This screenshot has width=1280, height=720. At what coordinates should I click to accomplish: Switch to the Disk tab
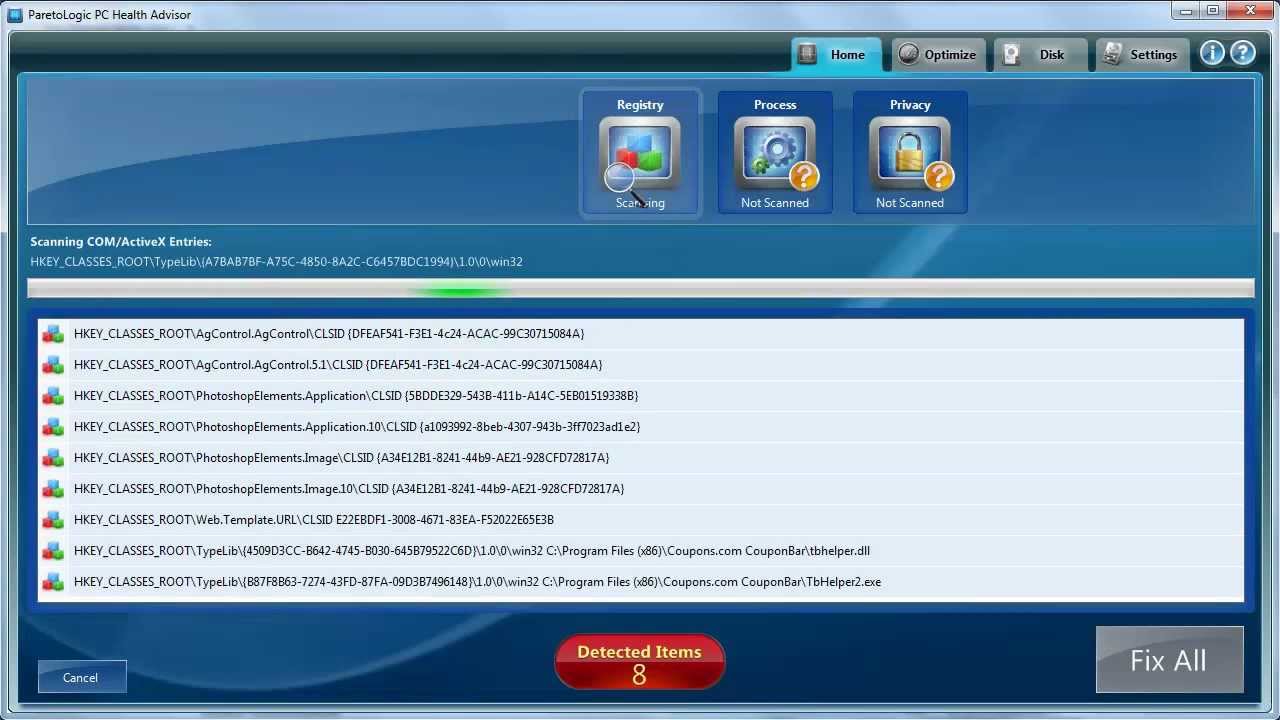click(1040, 55)
